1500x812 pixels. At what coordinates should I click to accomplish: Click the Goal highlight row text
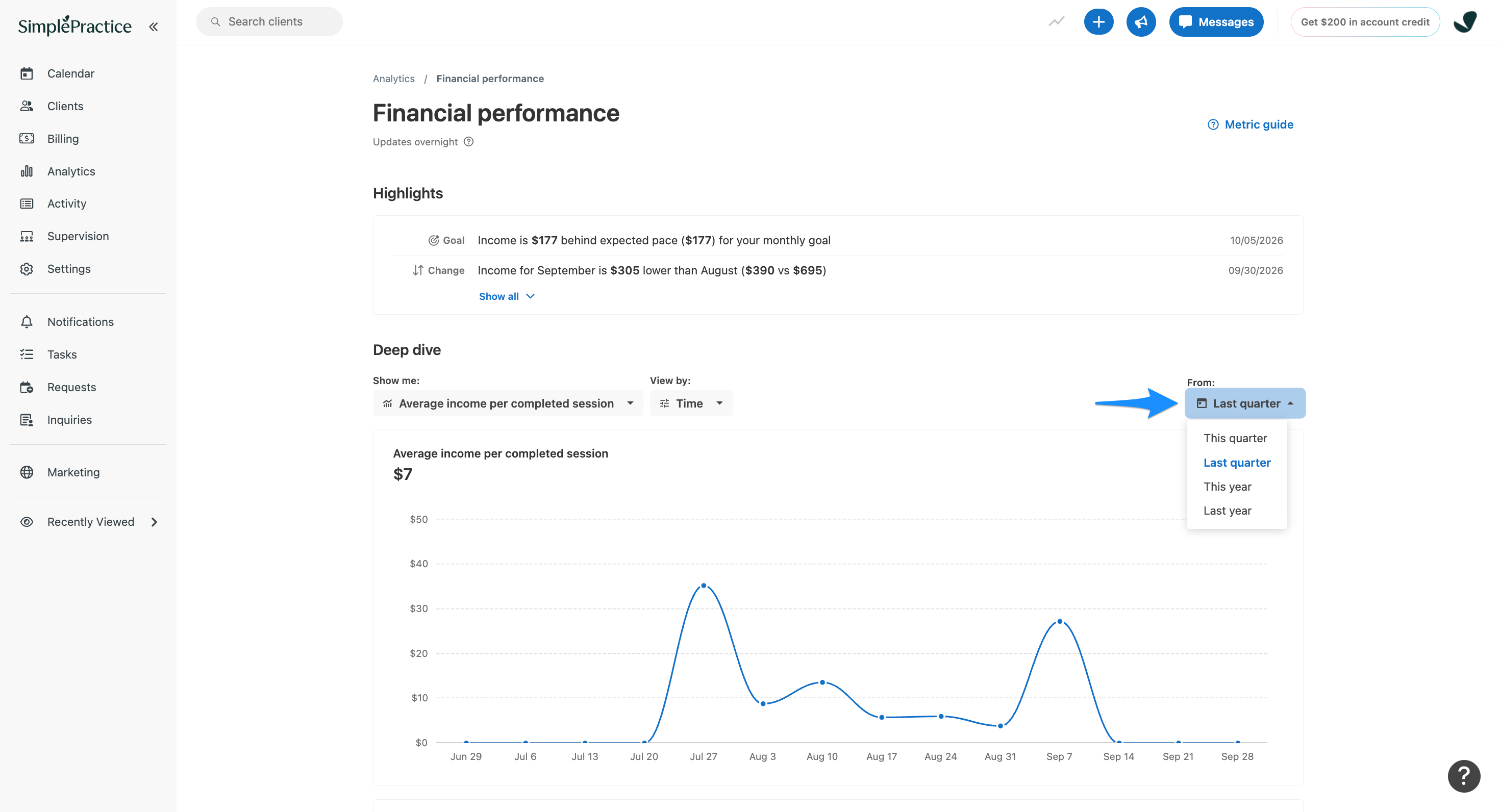point(654,240)
